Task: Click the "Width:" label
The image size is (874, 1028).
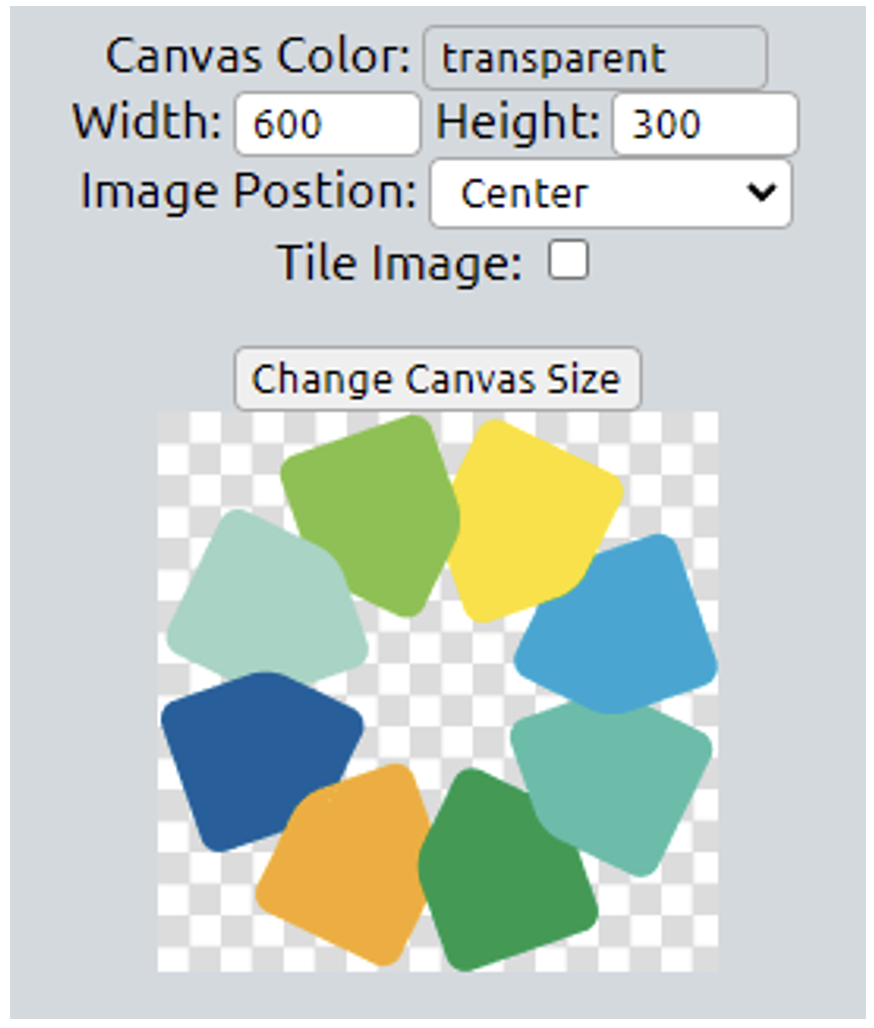Action: point(147,123)
